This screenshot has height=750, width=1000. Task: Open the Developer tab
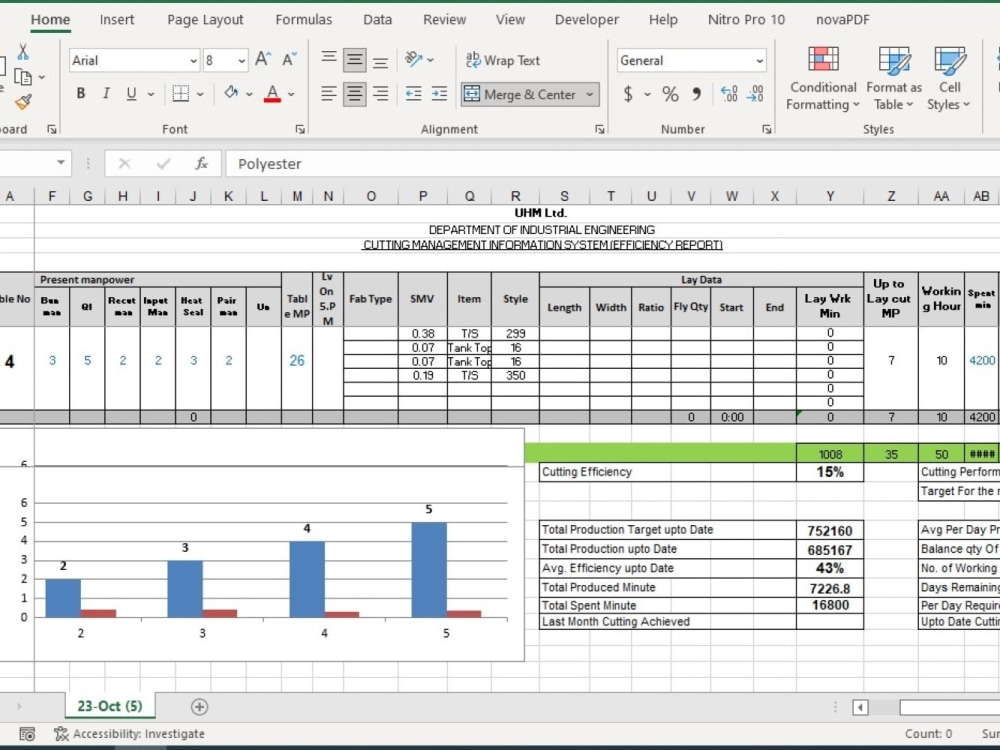[x=587, y=20]
